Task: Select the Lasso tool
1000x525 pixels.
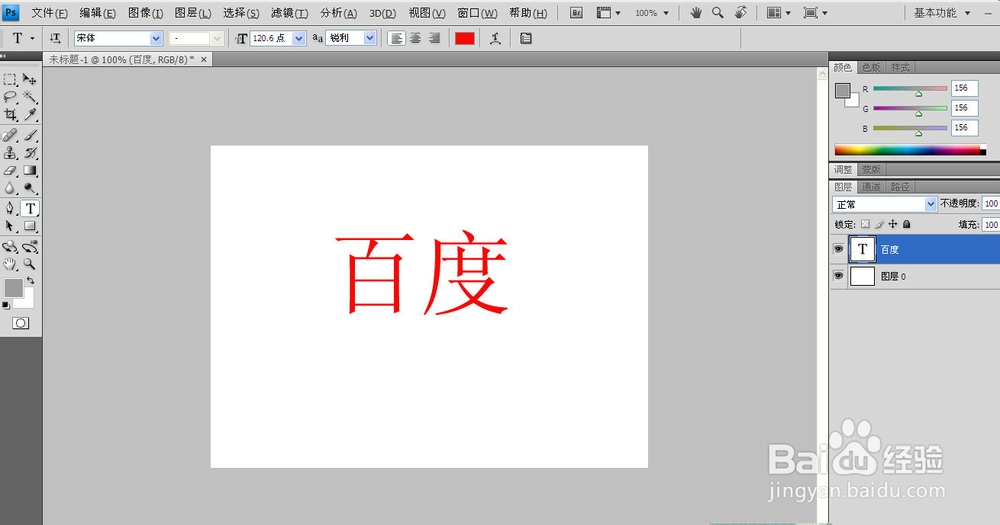Action: click(x=10, y=97)
